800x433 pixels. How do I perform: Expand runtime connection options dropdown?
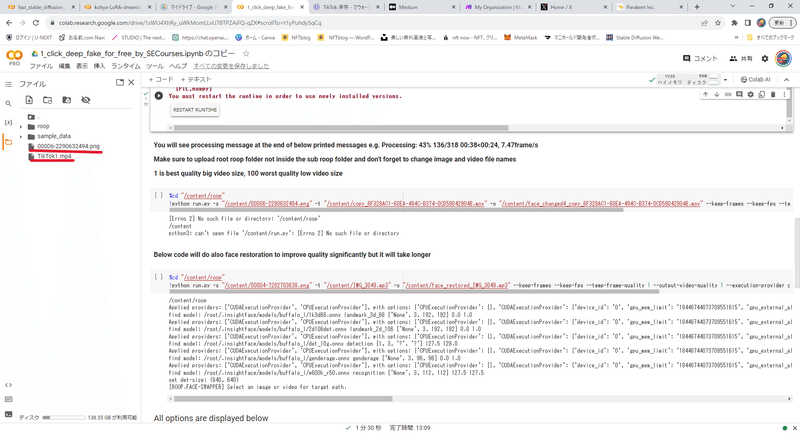click(x=726, y=80)
